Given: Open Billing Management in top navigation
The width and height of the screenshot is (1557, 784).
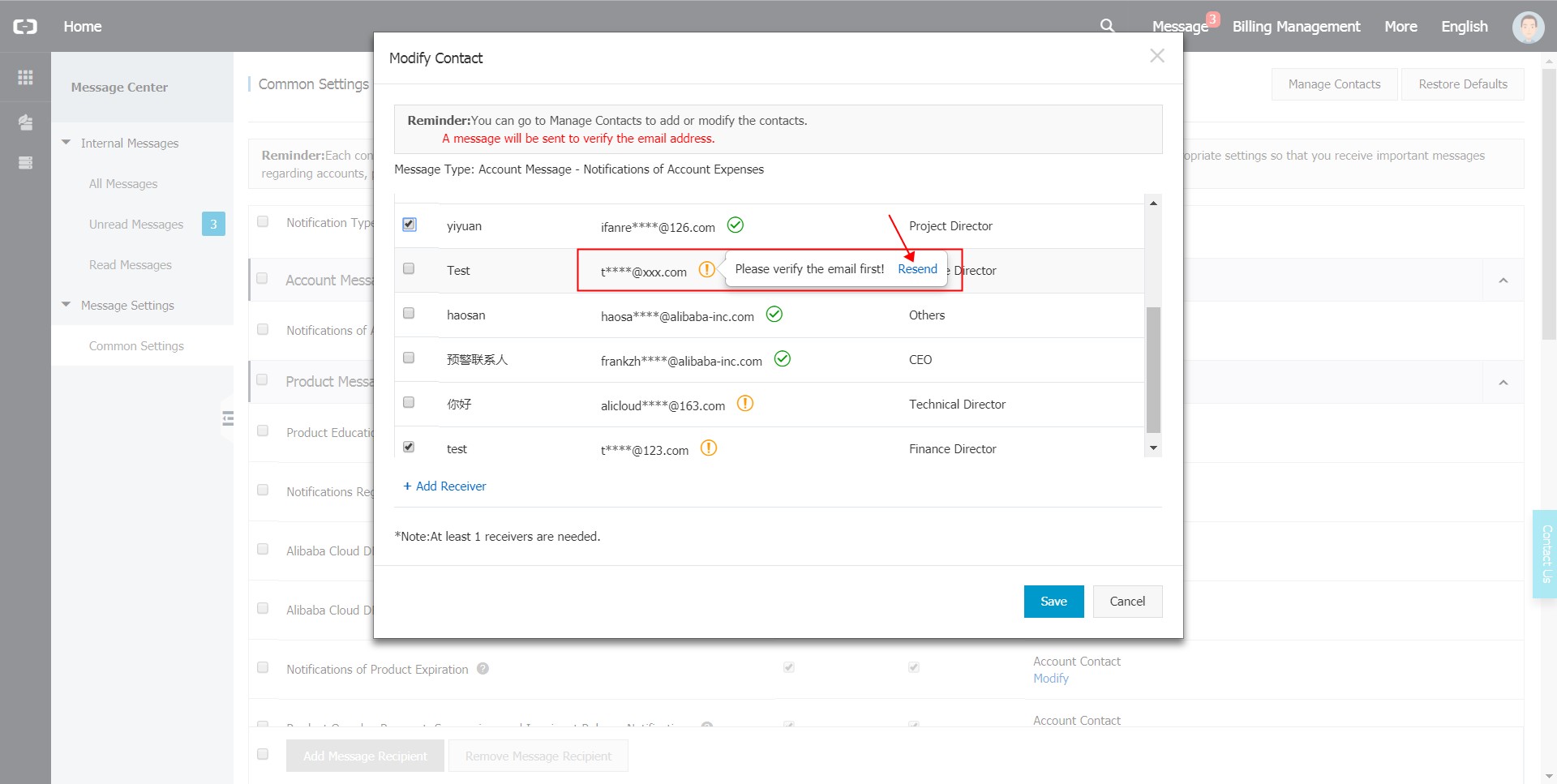Looking at the screenshot, I should click(x=1296, y=27).
